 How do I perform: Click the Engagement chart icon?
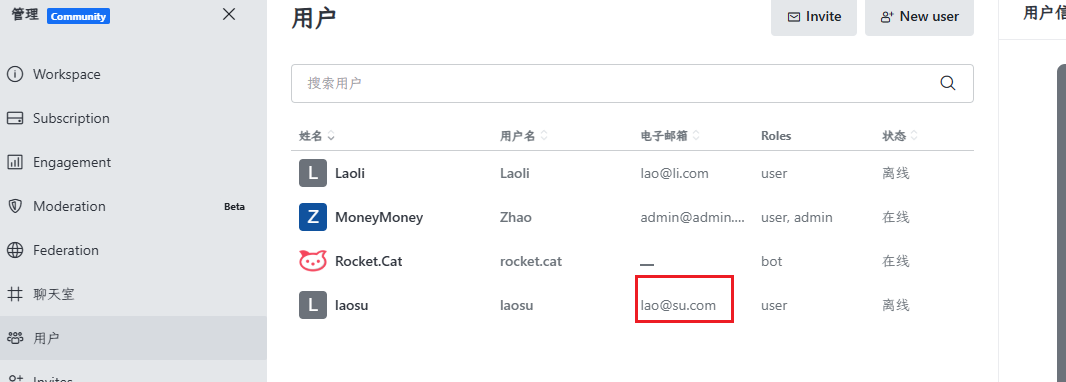click(x=15, y=162)
